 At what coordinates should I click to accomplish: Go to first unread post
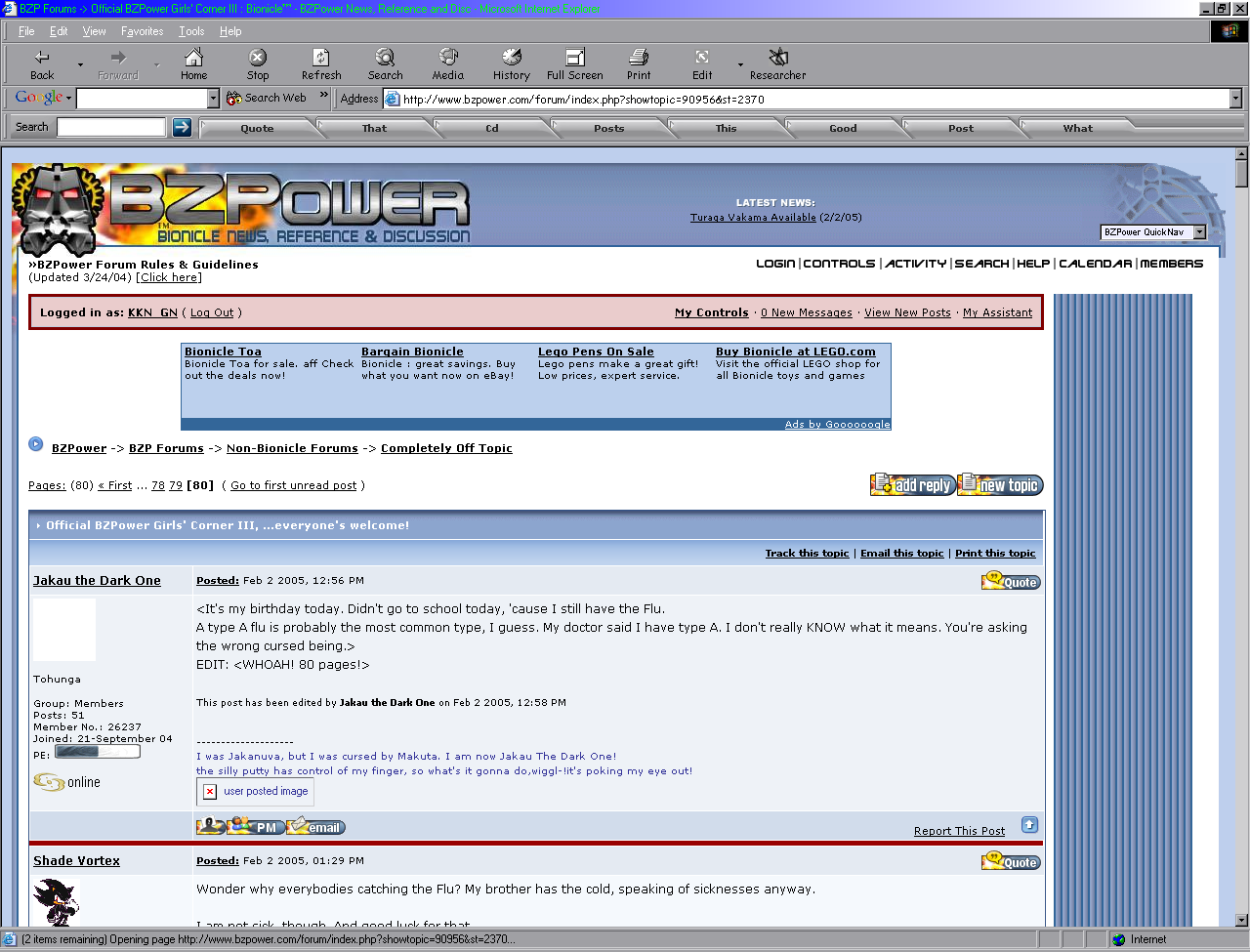293,485
